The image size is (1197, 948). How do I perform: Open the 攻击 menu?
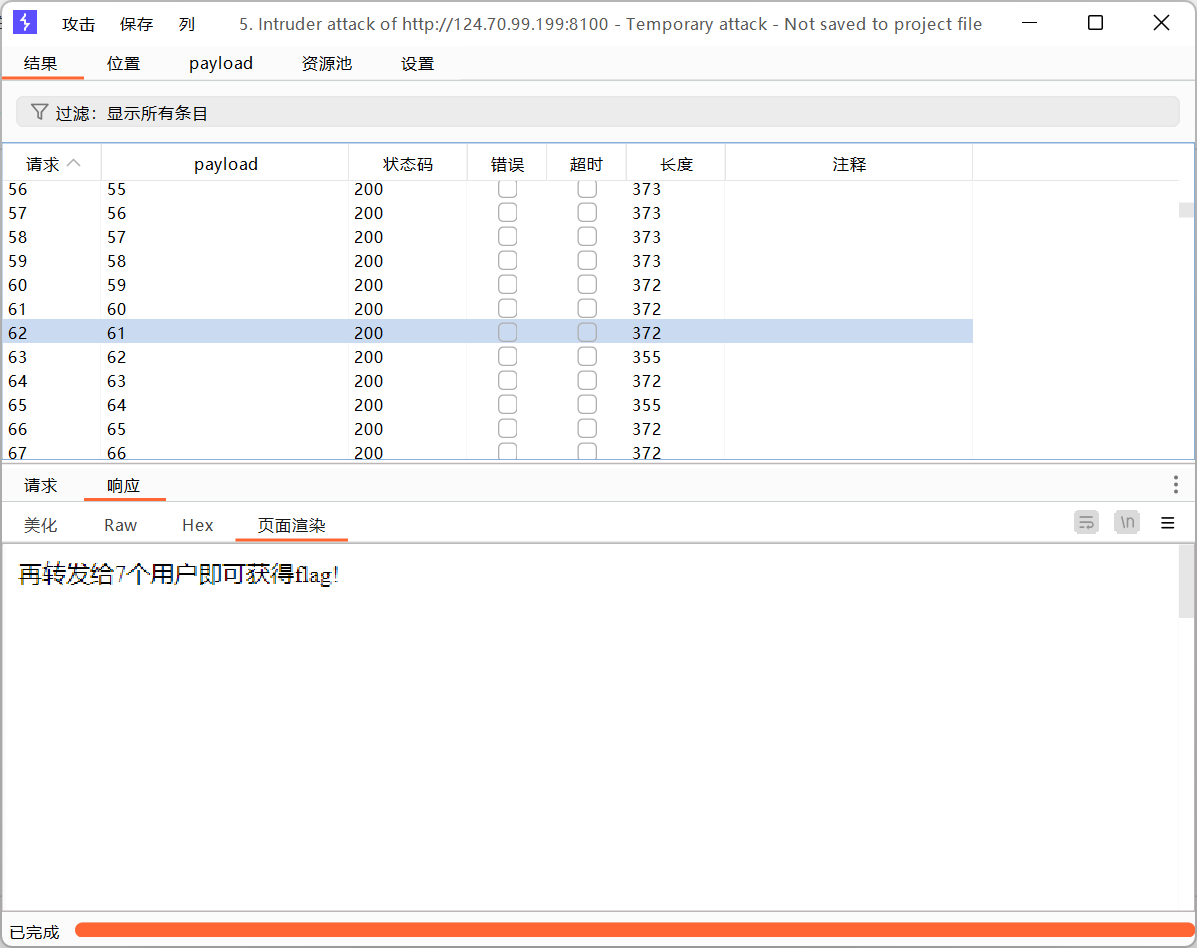[78, 24]
